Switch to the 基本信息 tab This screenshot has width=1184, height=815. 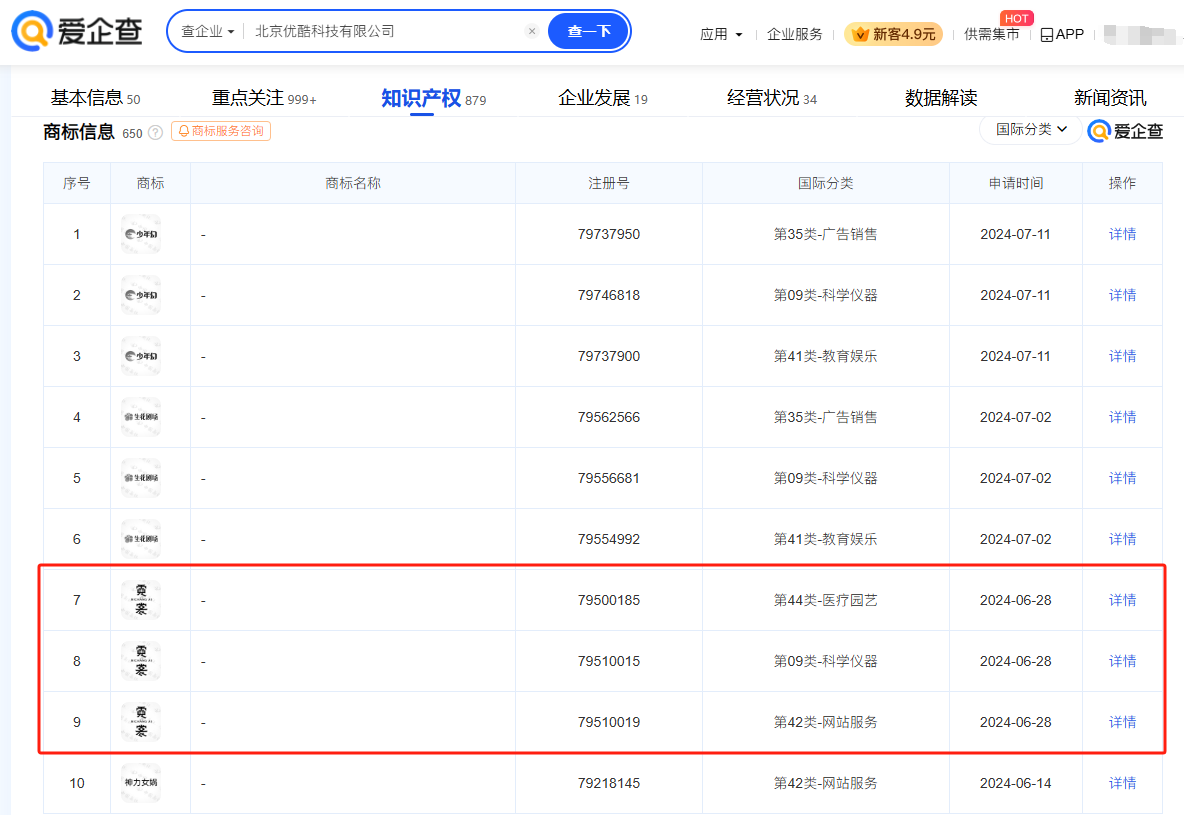pos(95,98)
